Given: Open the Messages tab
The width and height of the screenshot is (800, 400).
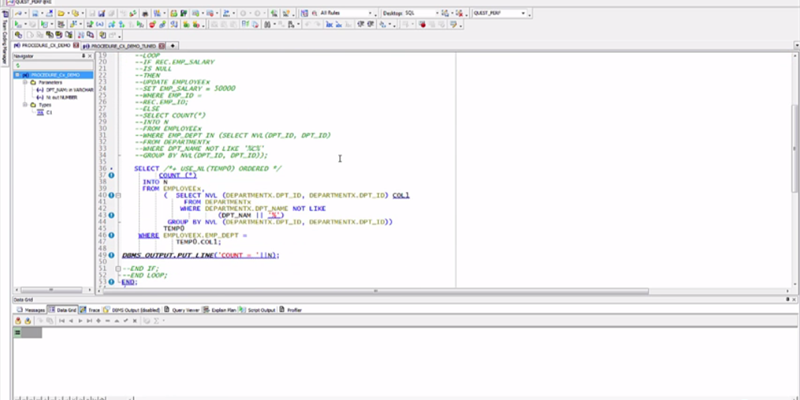Looking at the screenshot, I should click(31, 310).
